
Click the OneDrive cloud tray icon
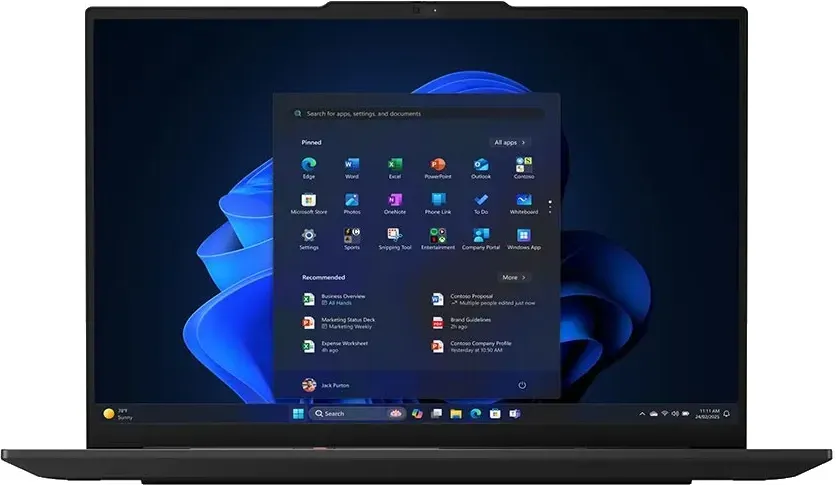point(654,414)
